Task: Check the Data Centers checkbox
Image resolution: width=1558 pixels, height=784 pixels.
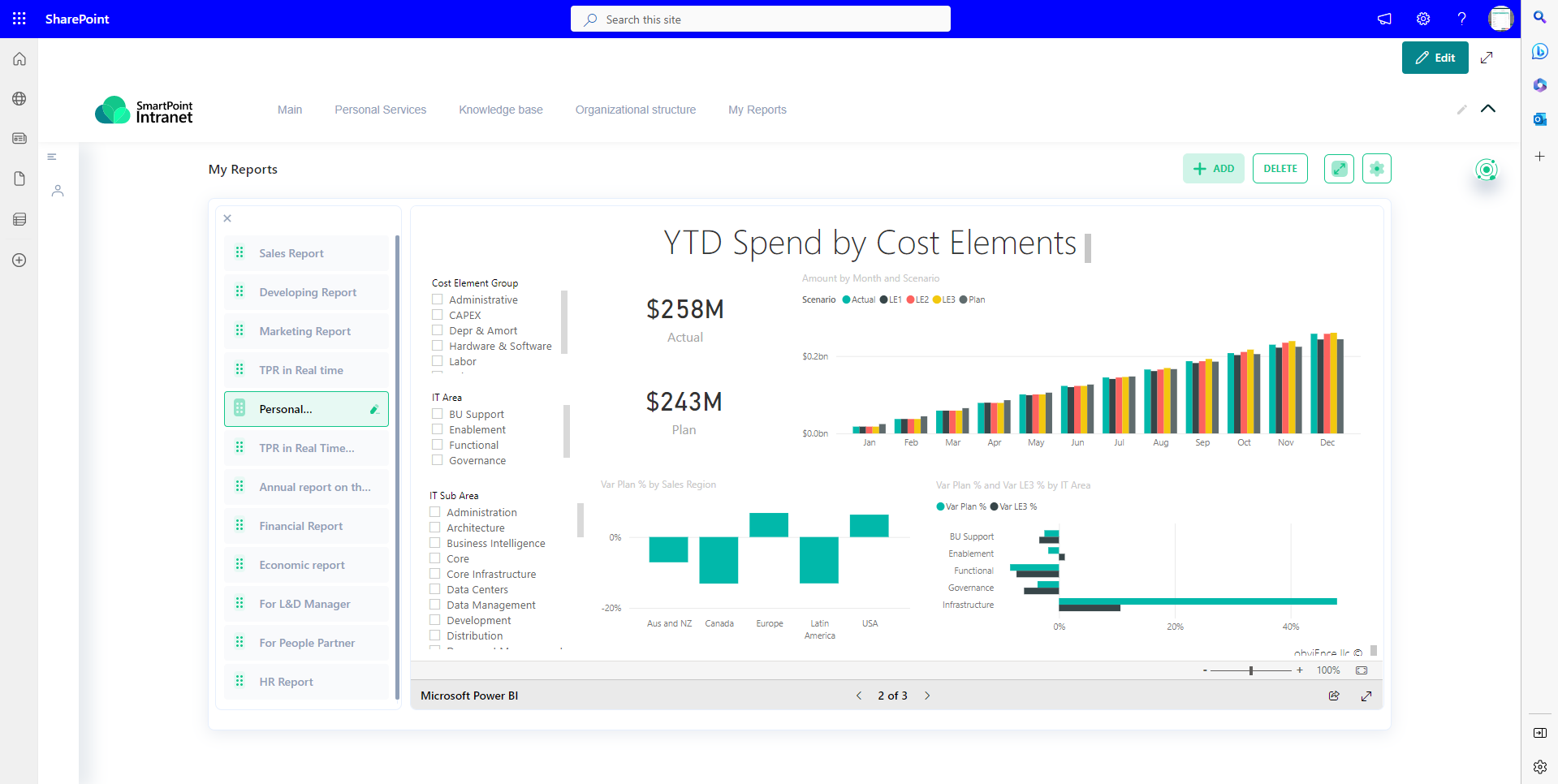Action: tap(436, 589)
